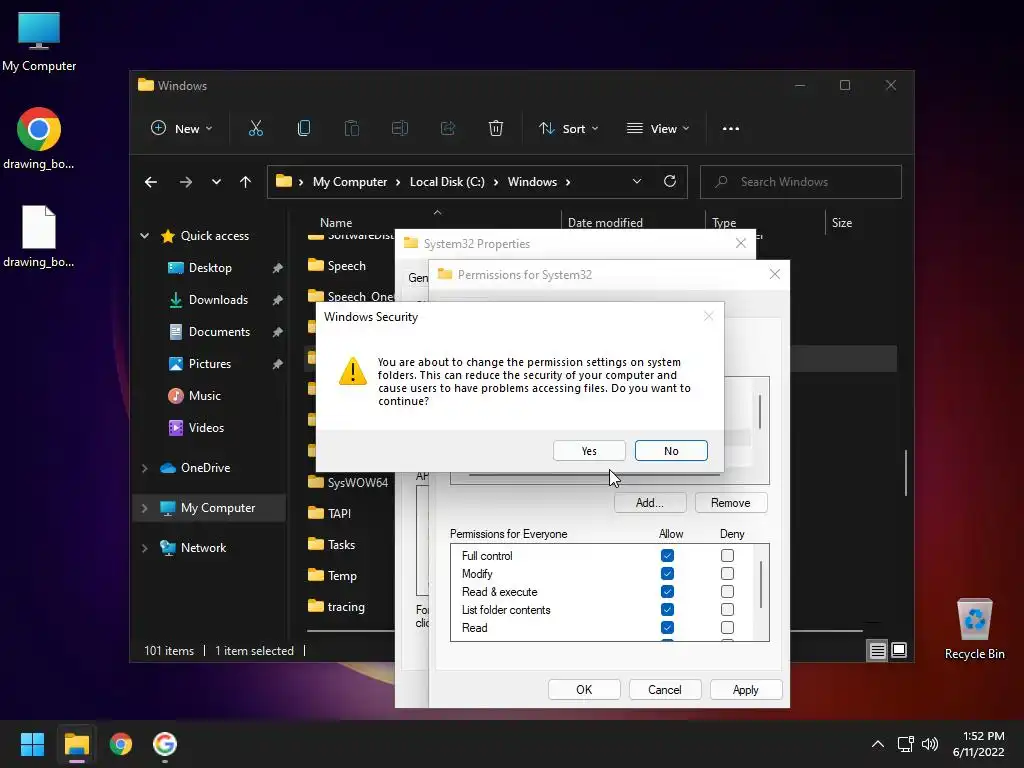Viewport: 1024px width, 768px height.
Task: Toggle Allow for Read & execute
Action: (667, 592)
